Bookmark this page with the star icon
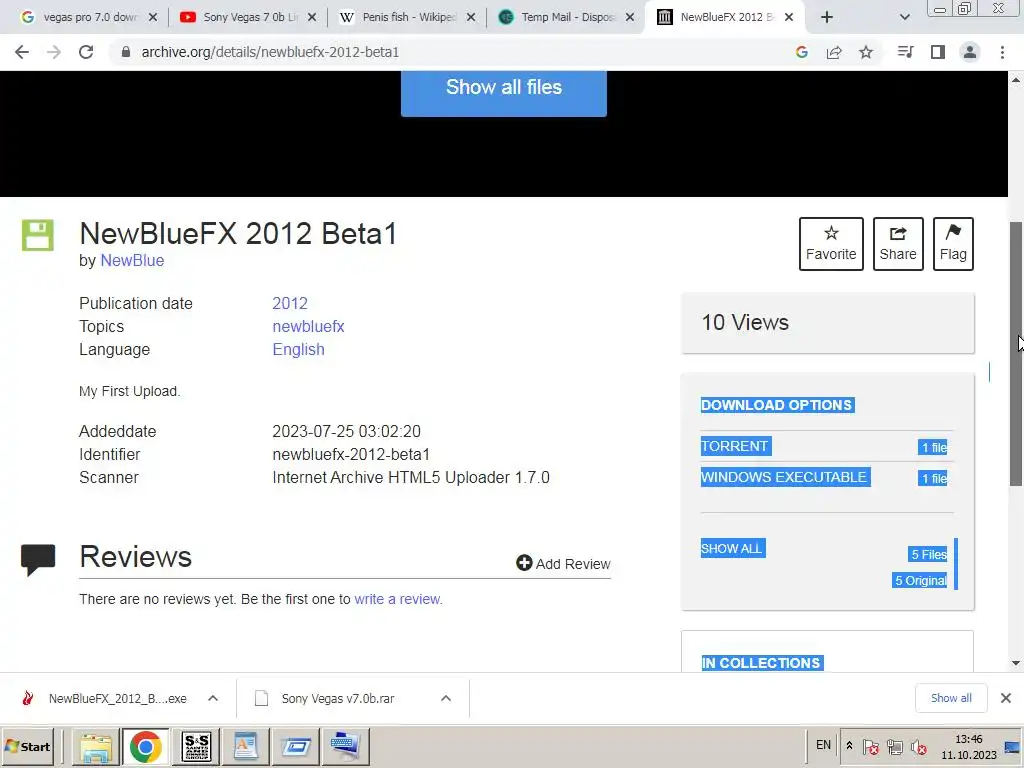Image resolution: width=1024 pixels, height=768 pixels. pos(866,52)
